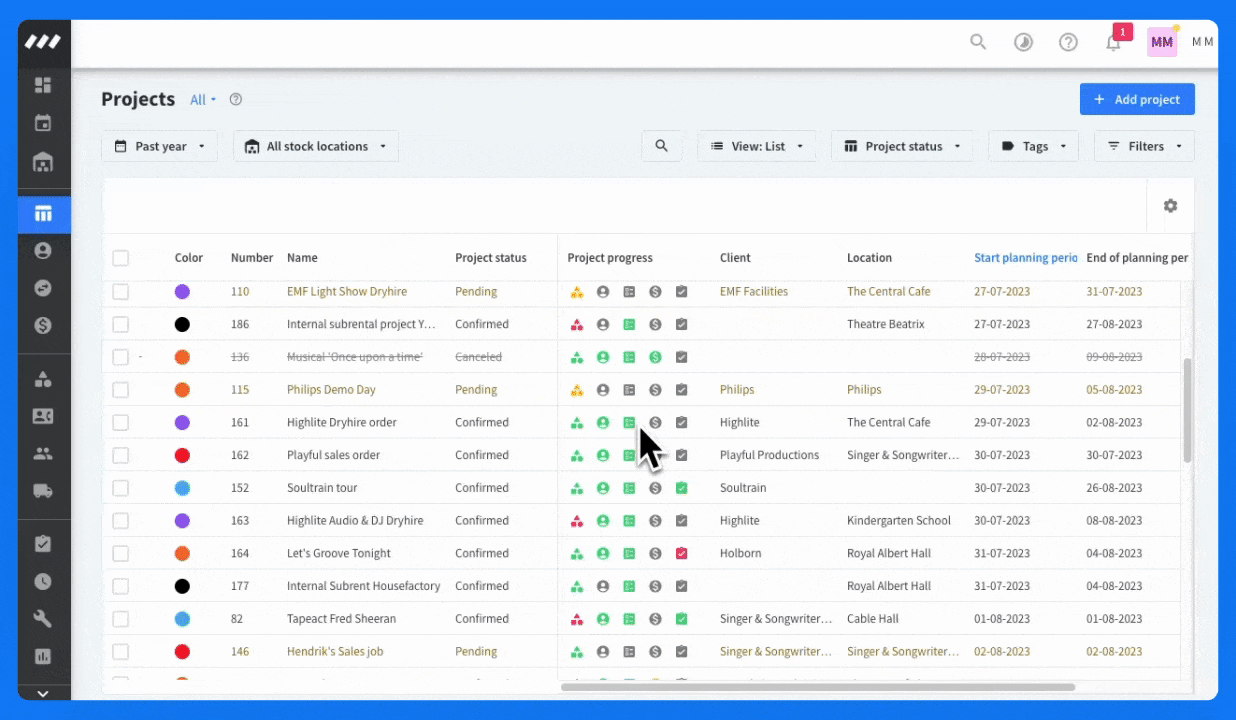
Task: Sort by the Project status column header
Action: pos(490,258)
